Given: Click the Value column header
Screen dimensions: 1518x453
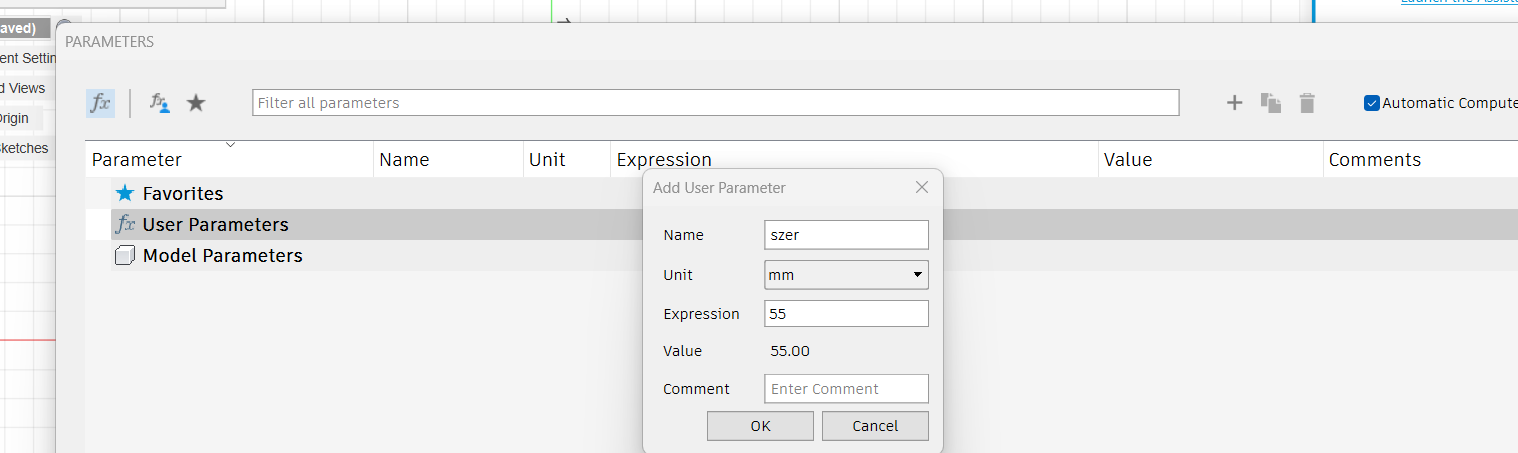Looking at the screenshot, I should pos(1211,159).
